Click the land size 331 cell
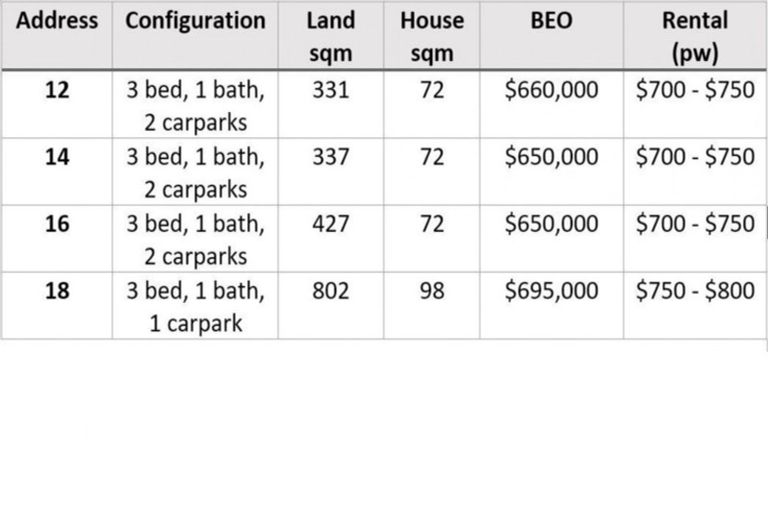This screenshot has width=768, height=512. click(331, 91)
